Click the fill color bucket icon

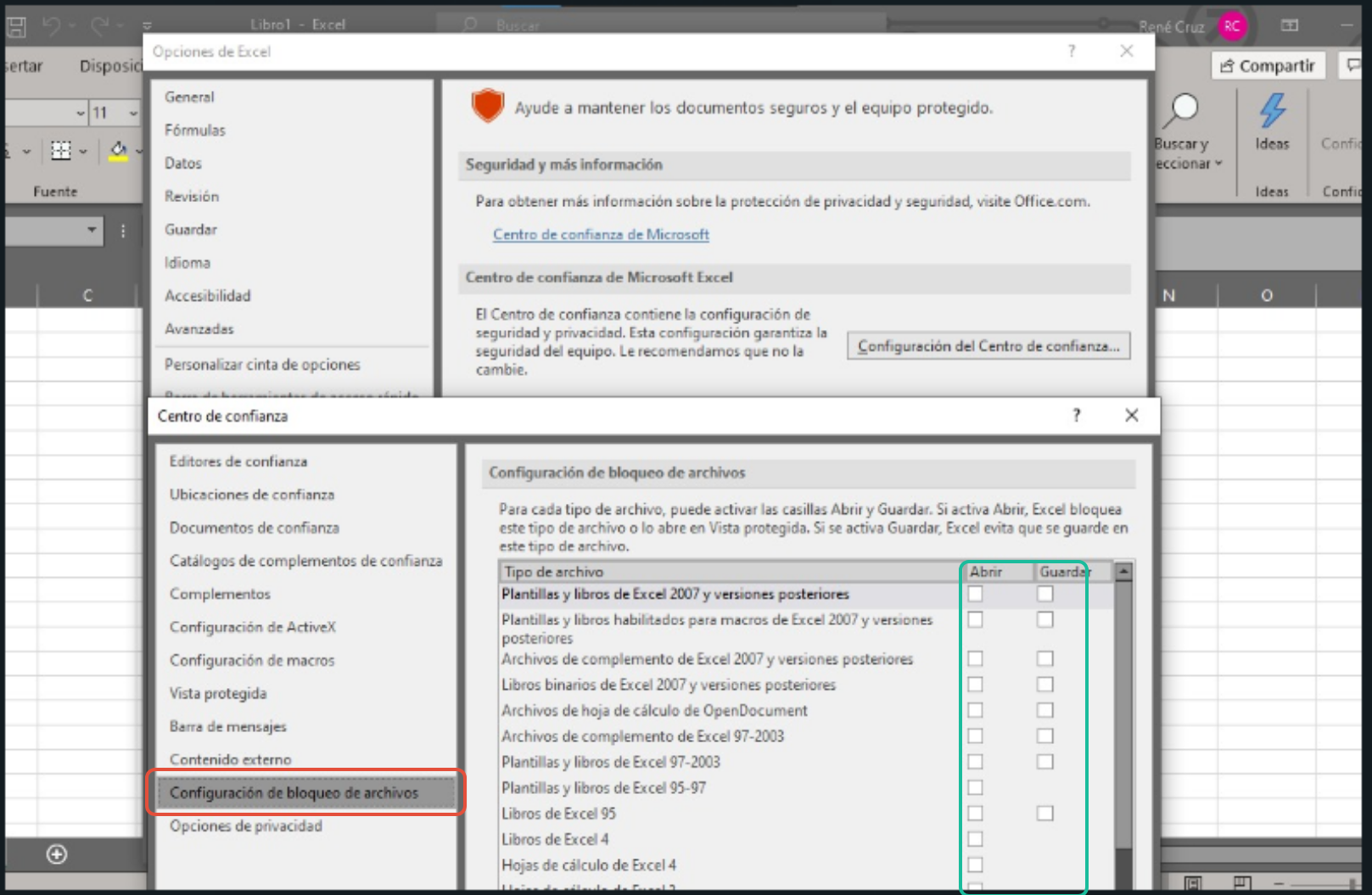point(118,151)
